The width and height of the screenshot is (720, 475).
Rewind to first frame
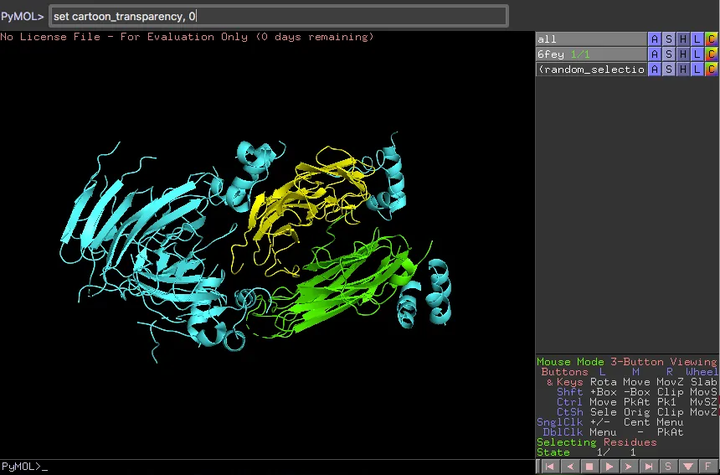pos(550,467)
